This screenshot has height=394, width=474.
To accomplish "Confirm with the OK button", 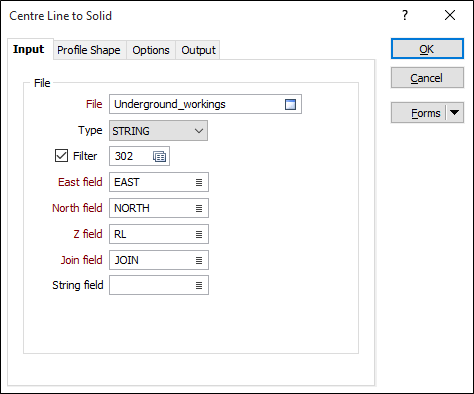I will [427, 49].
